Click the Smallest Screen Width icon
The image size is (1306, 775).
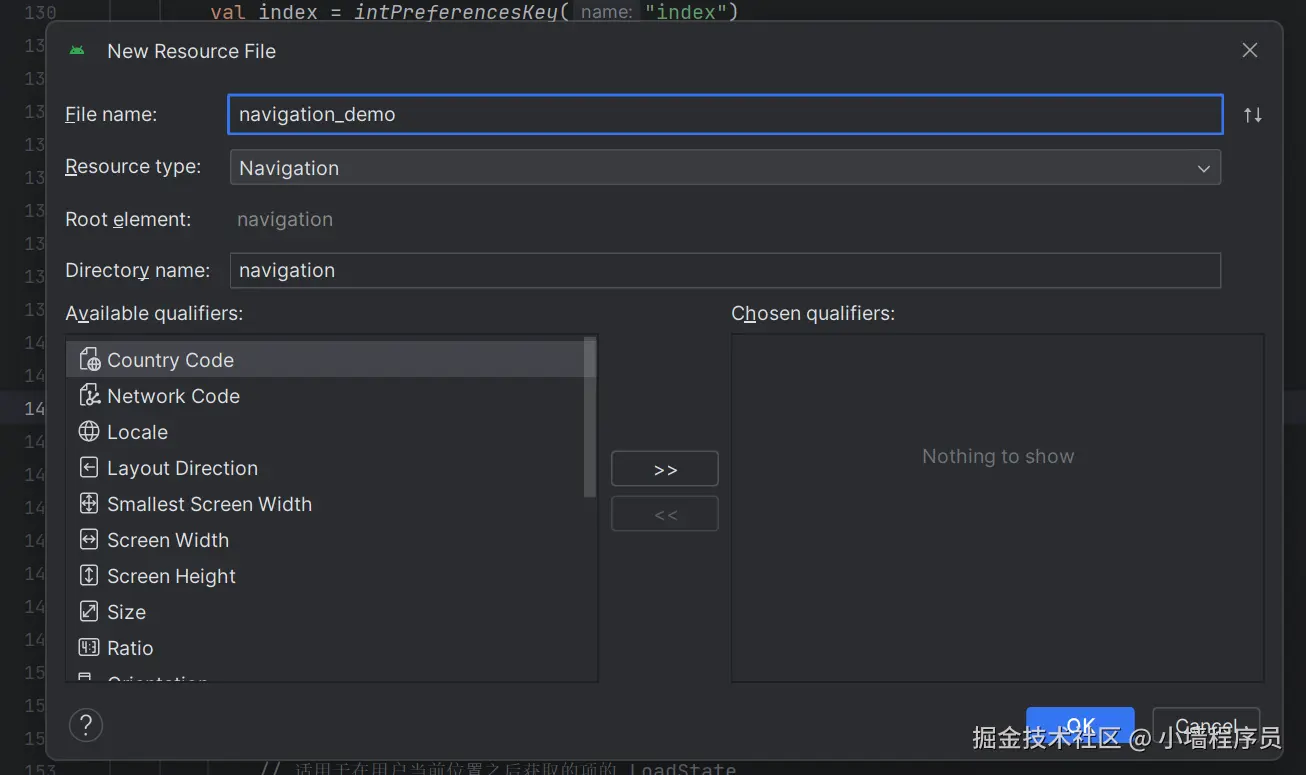[x=89, y=504]
